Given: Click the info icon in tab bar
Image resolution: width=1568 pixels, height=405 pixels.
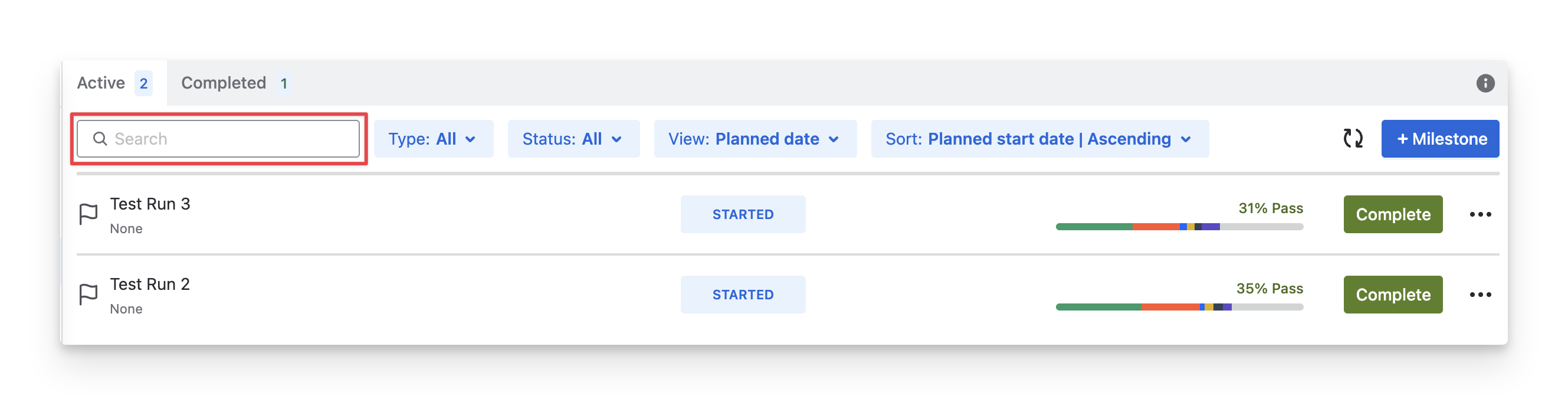Looking at the screenshot, I should click(1485, 83).
